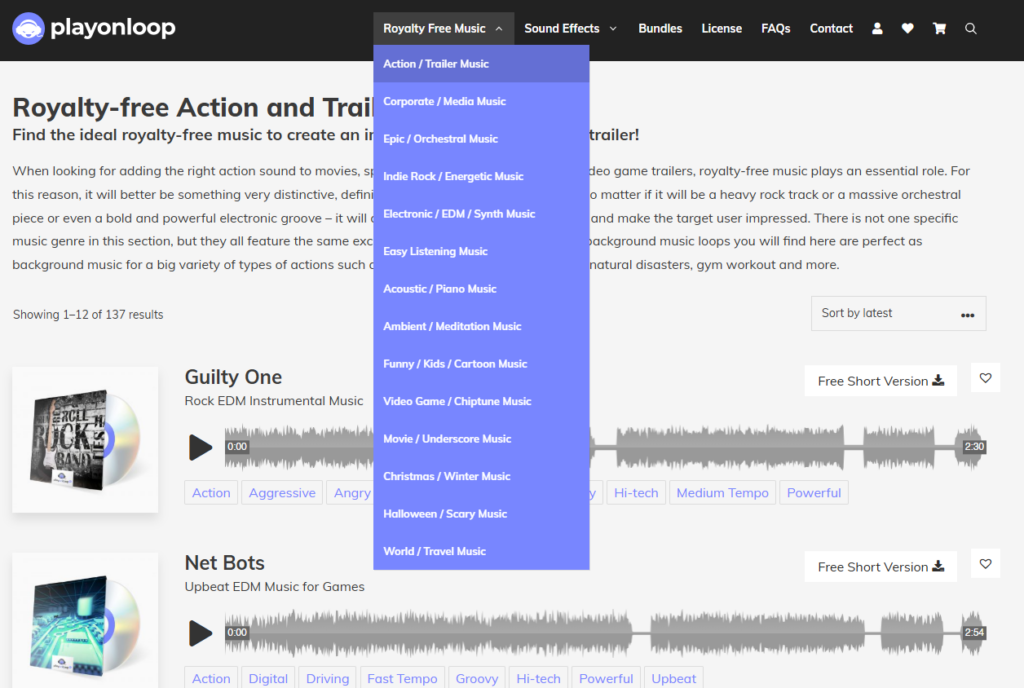Select Movie / Underscore Music
Viewport: 1024px width, 688px height.
coord(481,439)
